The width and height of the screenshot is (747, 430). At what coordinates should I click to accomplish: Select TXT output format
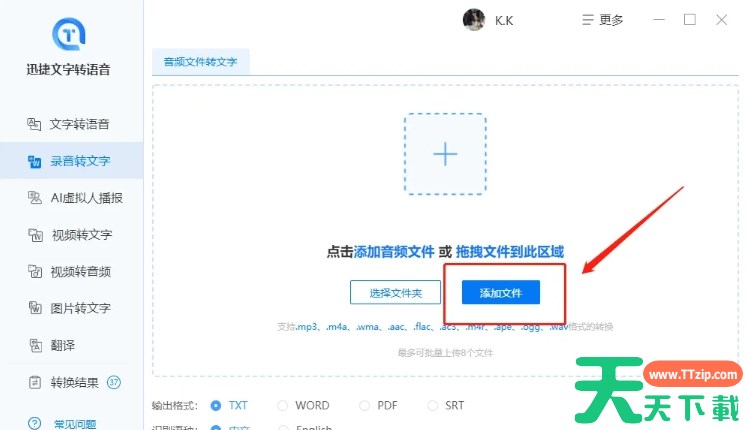point(229,405)
